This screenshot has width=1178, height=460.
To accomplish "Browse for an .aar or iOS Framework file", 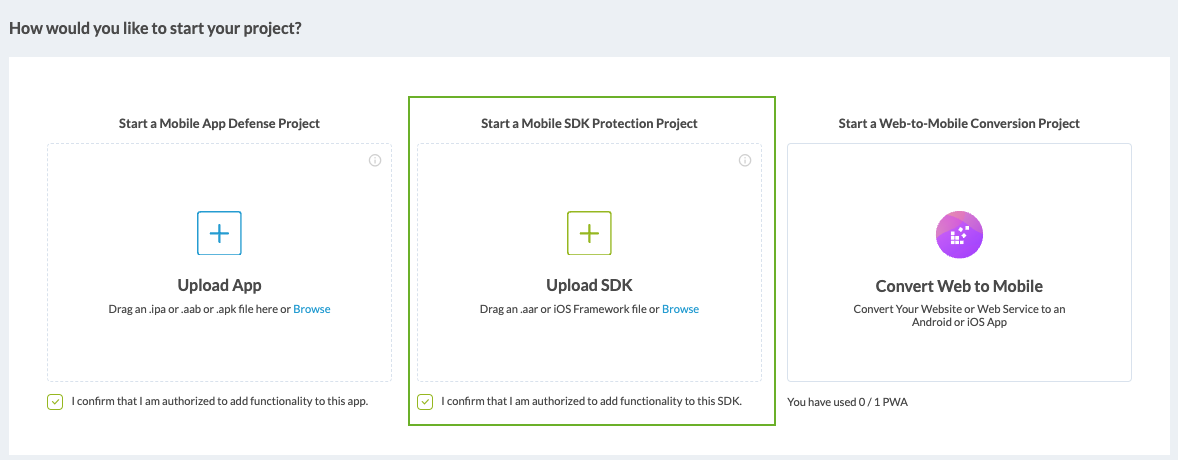I will pyautogui.click(x=680, y=309).
